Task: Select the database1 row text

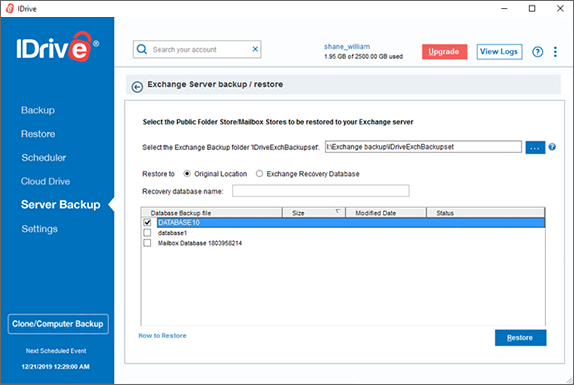Action: [x=172, y=233]
